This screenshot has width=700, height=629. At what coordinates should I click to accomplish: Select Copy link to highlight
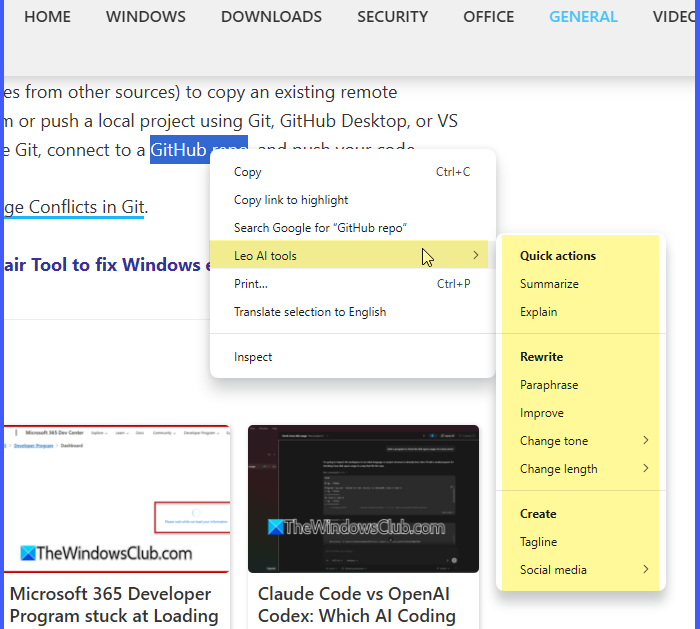352,200
